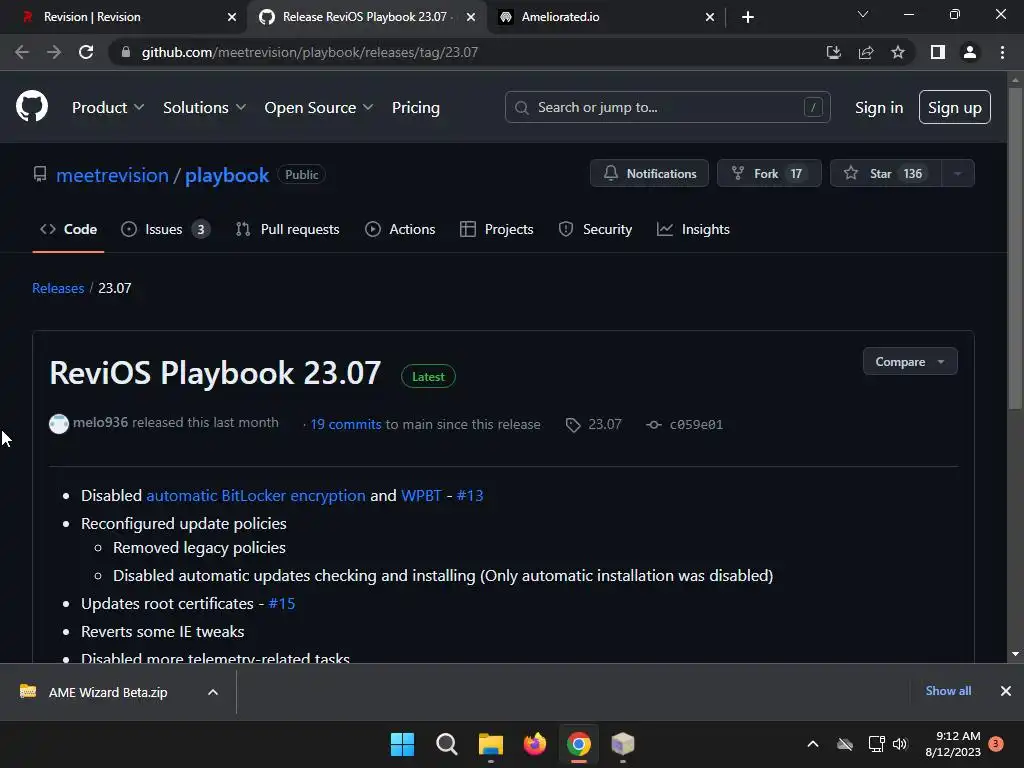Expand the Open Source menu

[x=319, y=108]
